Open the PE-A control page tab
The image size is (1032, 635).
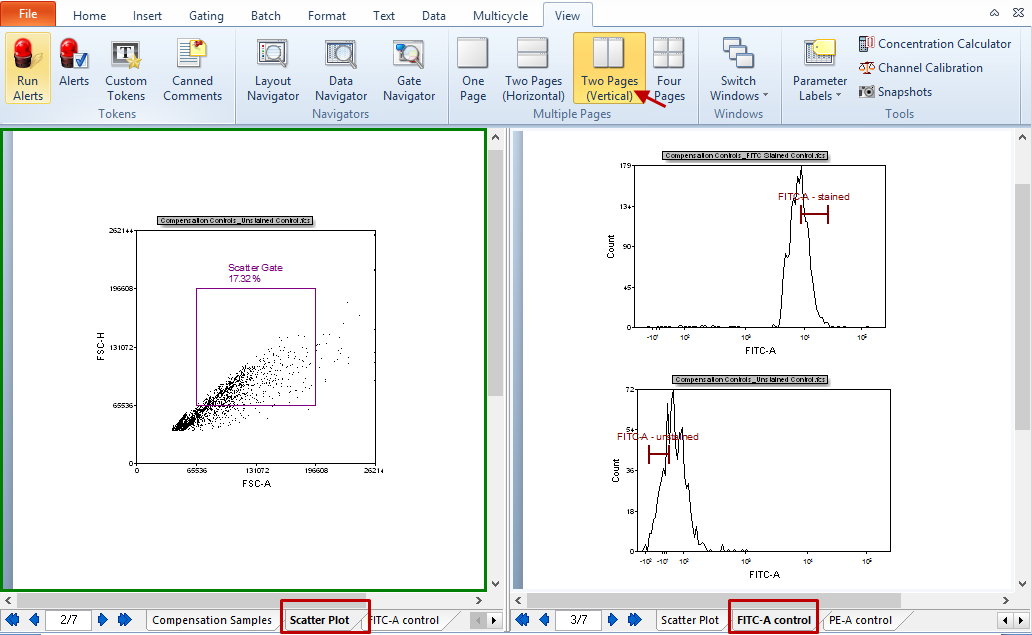(x=859, y=620)
